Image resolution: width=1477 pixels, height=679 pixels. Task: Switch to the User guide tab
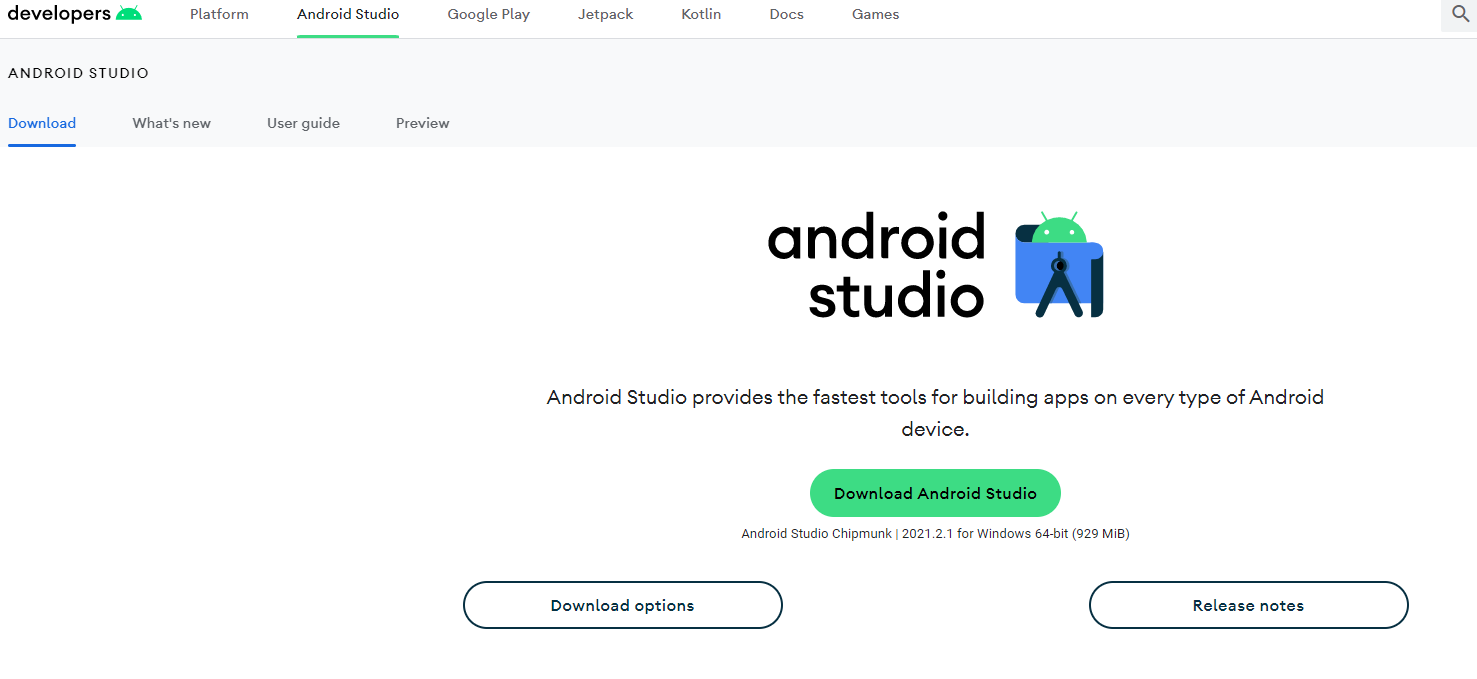coord(303,123)
